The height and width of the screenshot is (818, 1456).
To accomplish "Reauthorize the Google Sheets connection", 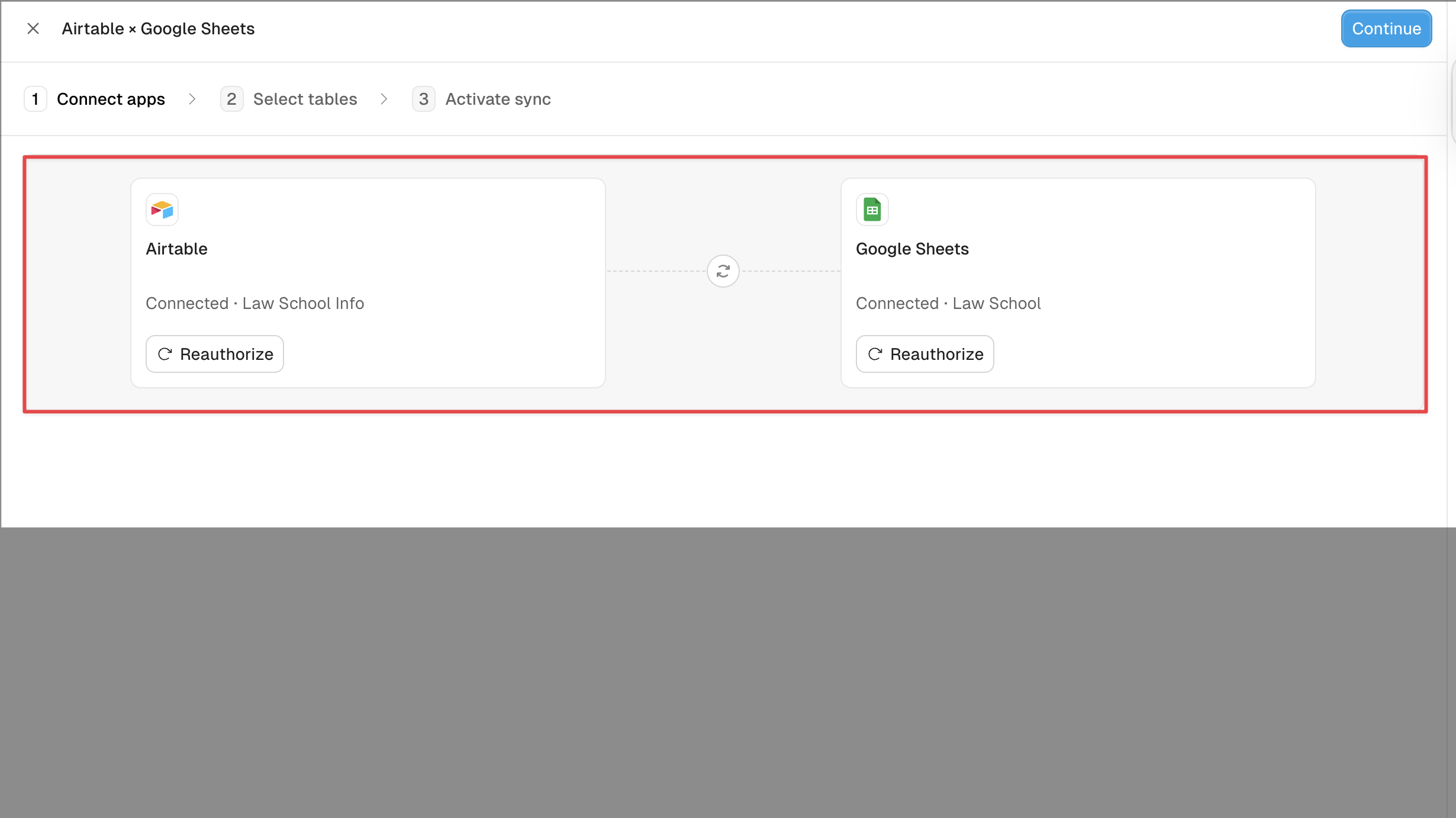I will coord(925,354).
